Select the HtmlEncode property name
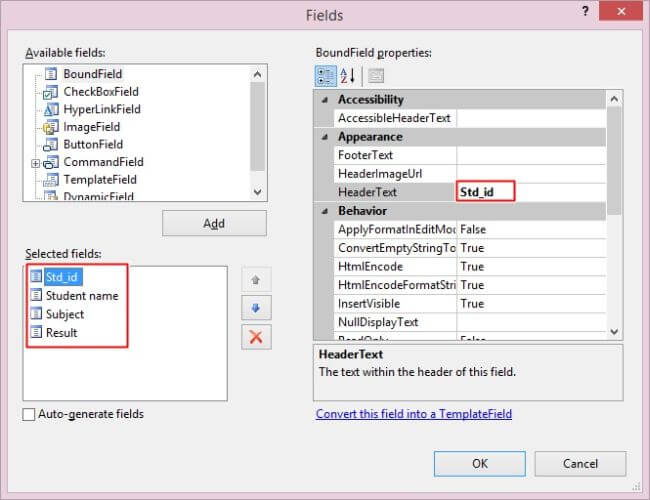Screen dimensions: 650x500 coord(370,267)
